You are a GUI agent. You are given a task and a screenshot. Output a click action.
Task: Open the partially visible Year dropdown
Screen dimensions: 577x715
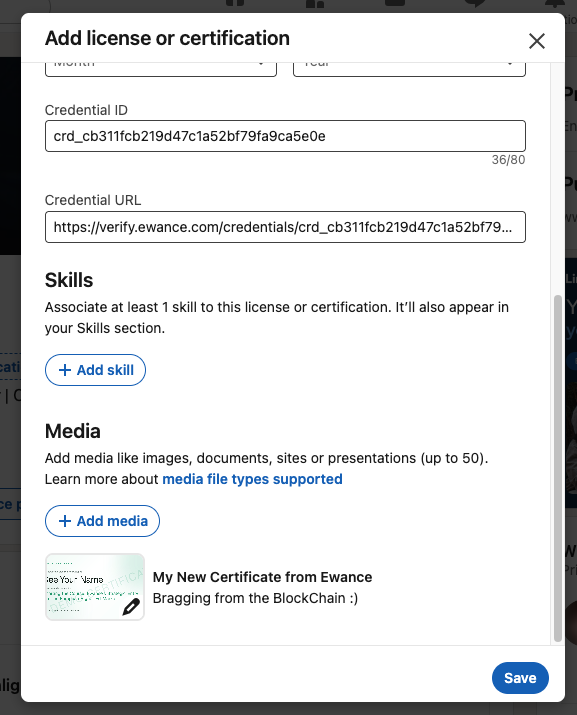pos(409,69)
